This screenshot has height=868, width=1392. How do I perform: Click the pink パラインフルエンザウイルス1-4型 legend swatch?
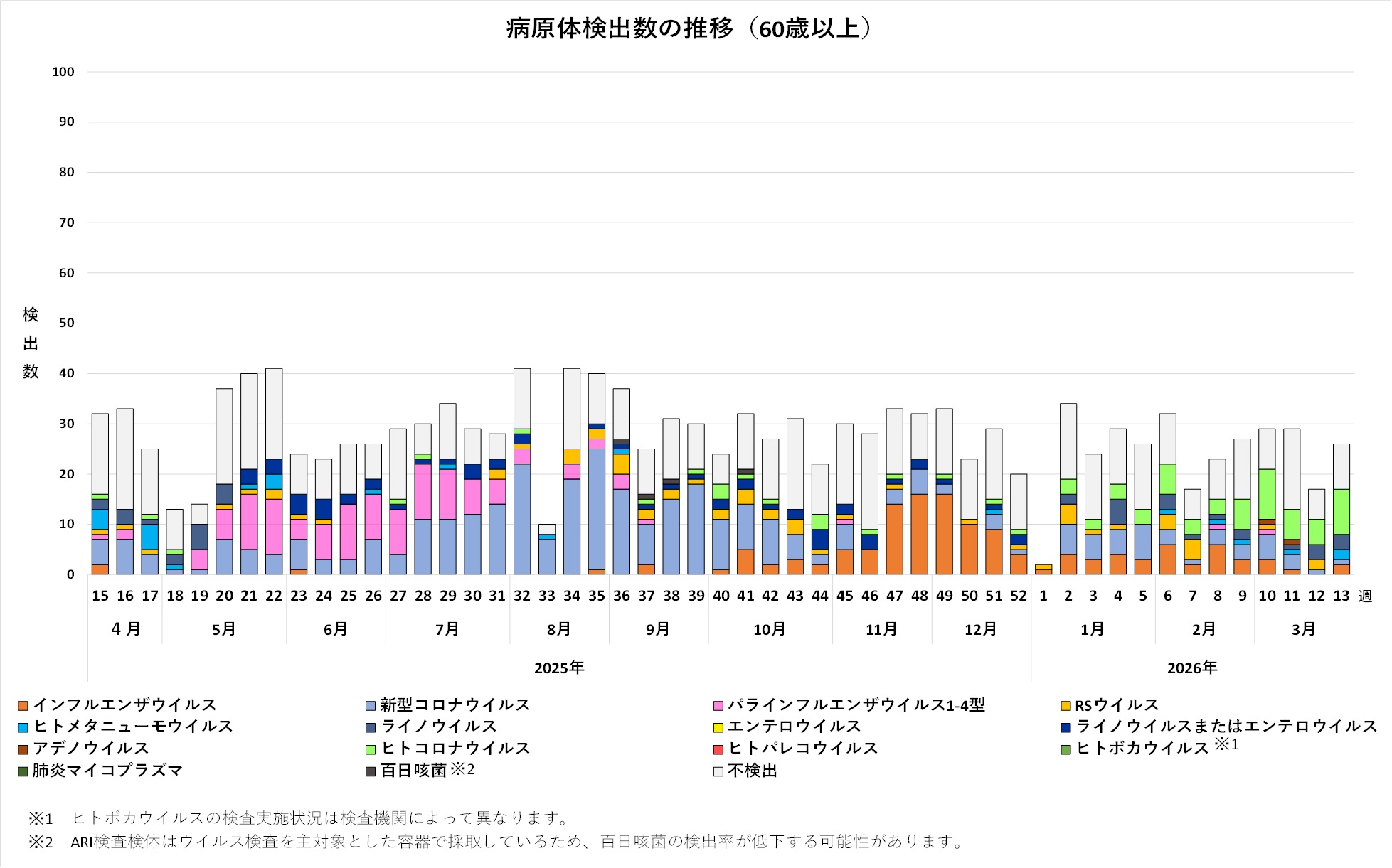[x=718, y=706]
